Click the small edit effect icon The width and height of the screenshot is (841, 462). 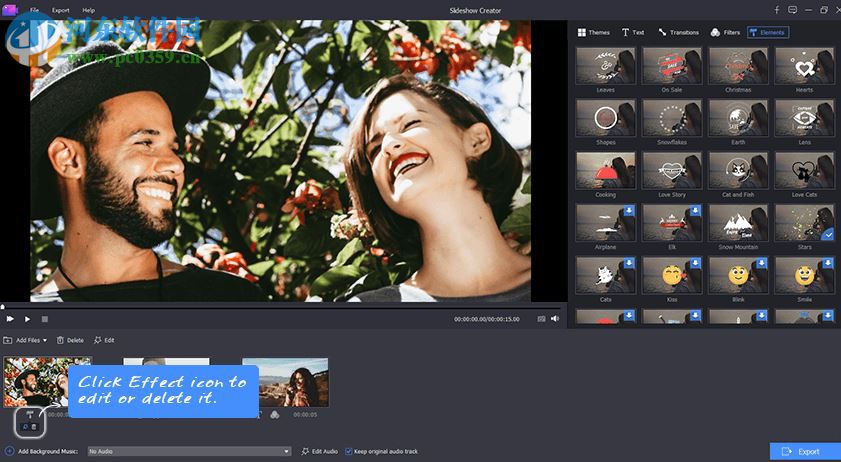point(25,427)
